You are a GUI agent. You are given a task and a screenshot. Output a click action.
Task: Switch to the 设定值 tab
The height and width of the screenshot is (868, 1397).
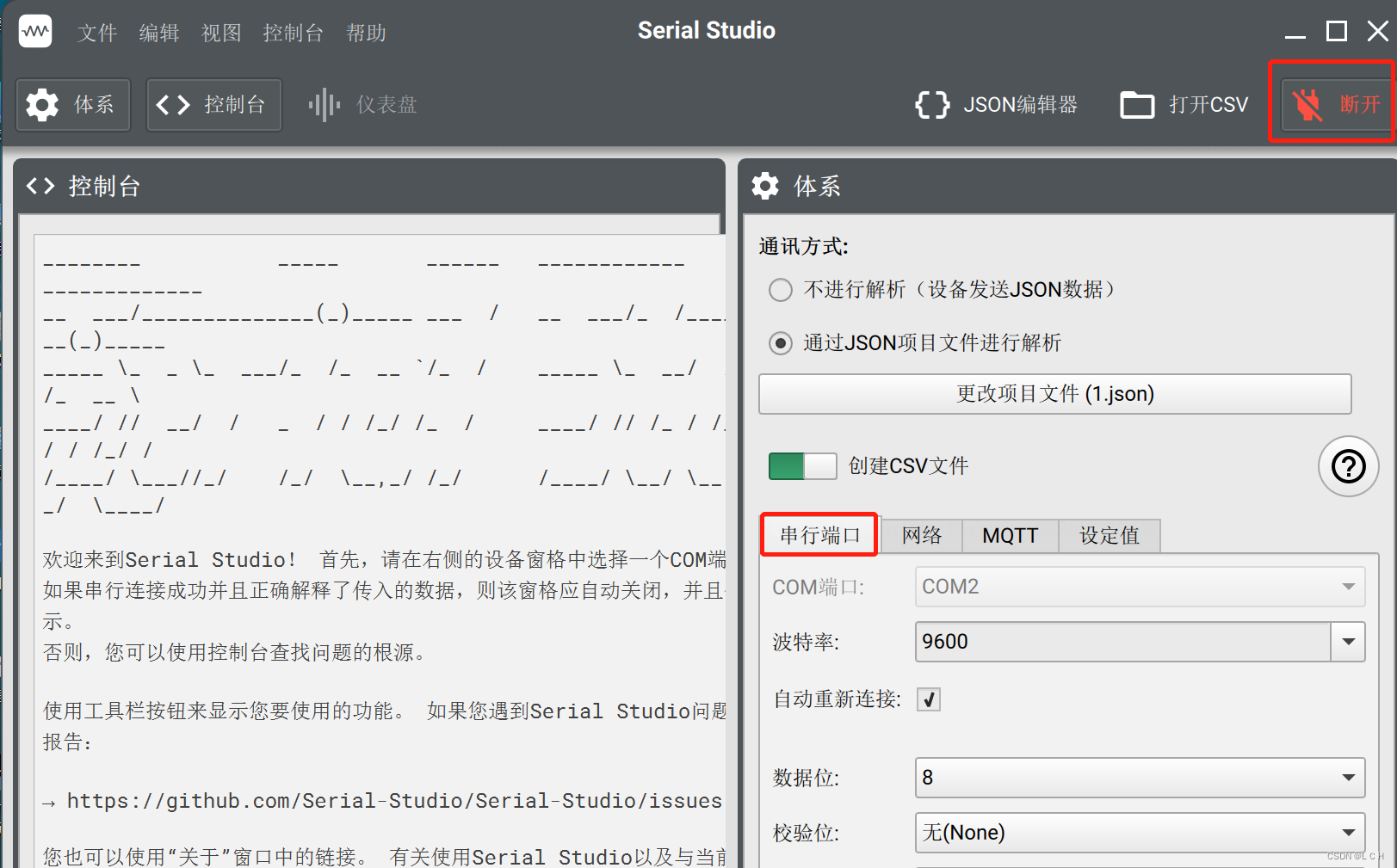tap(1110, 535)
